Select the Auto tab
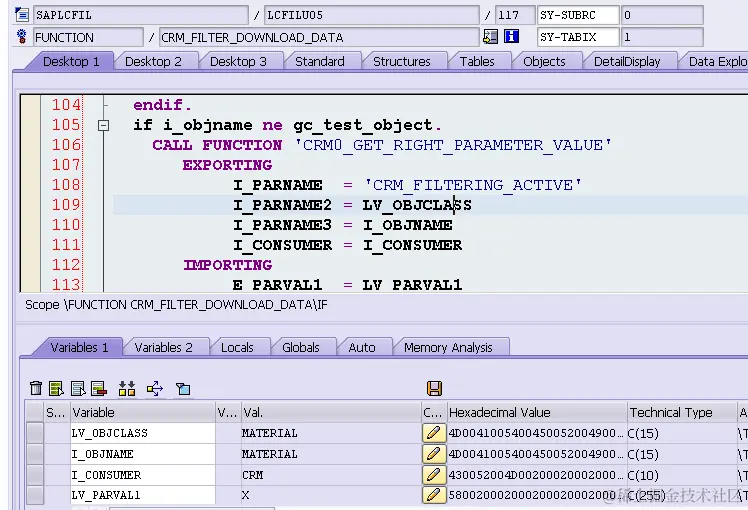 coord(362,347)
